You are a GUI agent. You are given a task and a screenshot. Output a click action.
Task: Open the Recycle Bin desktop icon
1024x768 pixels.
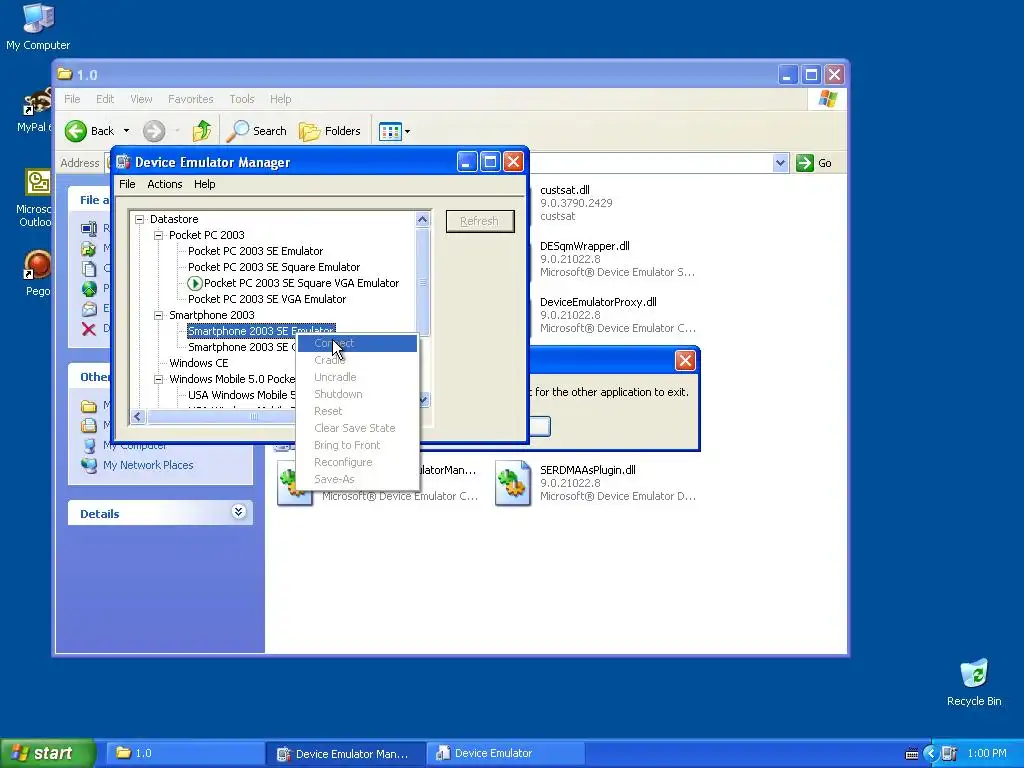point(974,682)
